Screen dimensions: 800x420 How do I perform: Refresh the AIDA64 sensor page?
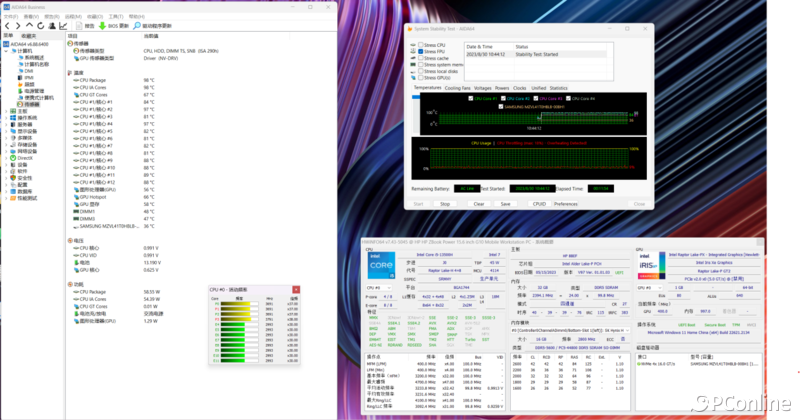pos(40,26)
